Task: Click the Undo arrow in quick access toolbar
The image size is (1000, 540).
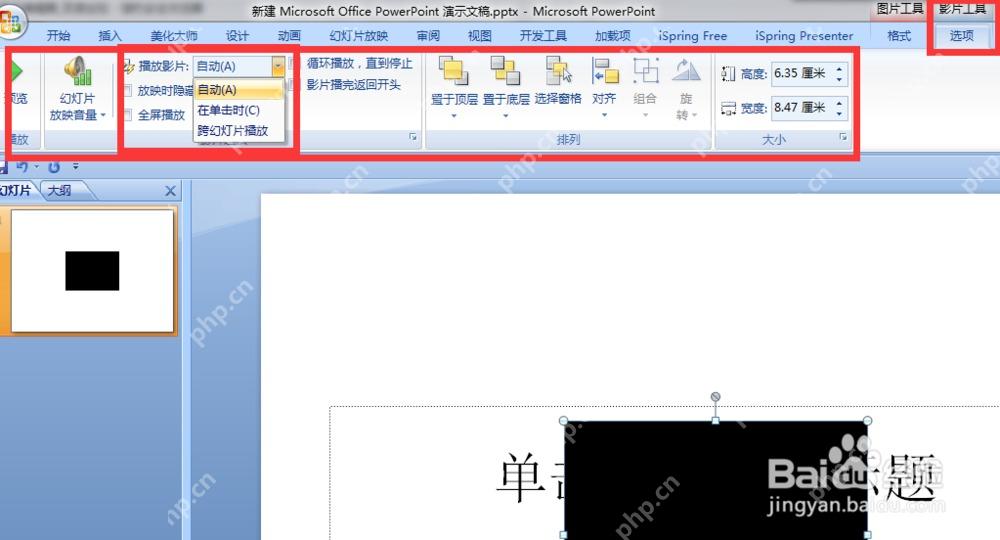Action: 22,166
